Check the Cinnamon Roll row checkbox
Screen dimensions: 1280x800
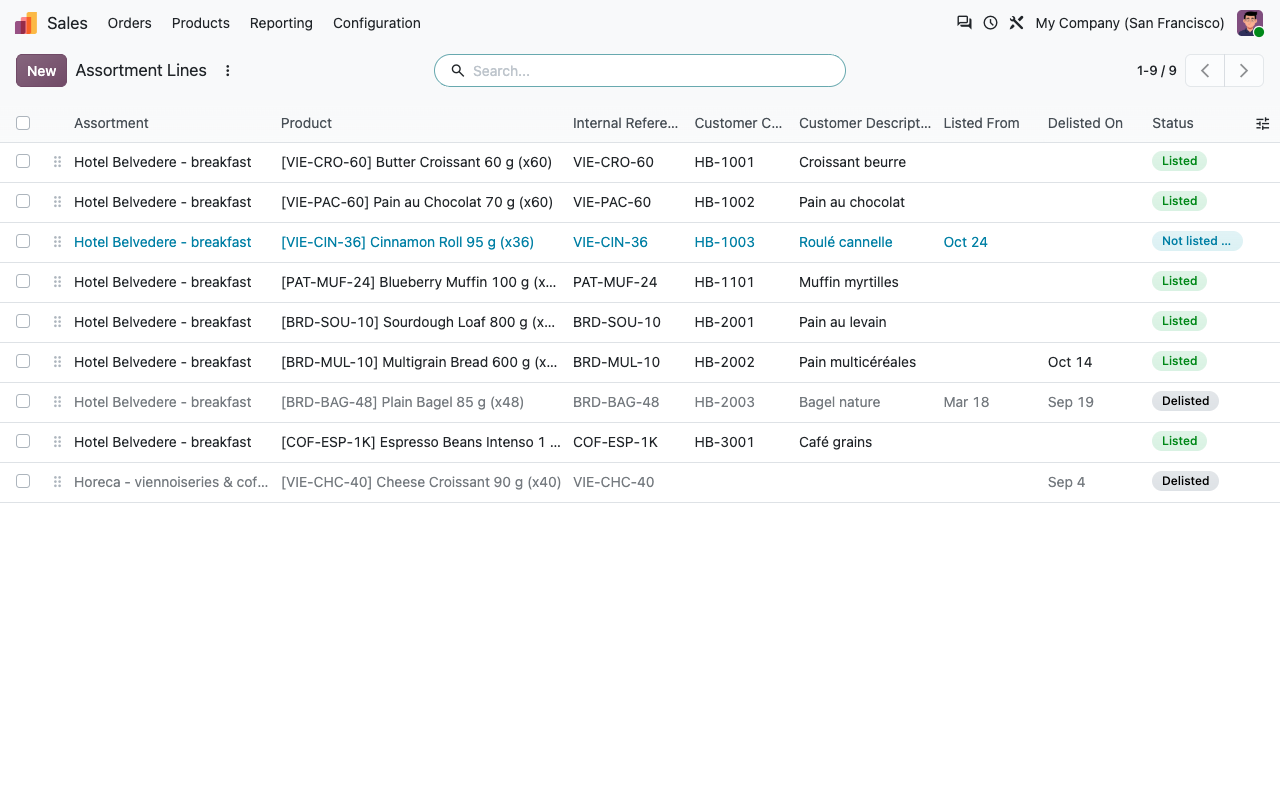tap(23, 242)
